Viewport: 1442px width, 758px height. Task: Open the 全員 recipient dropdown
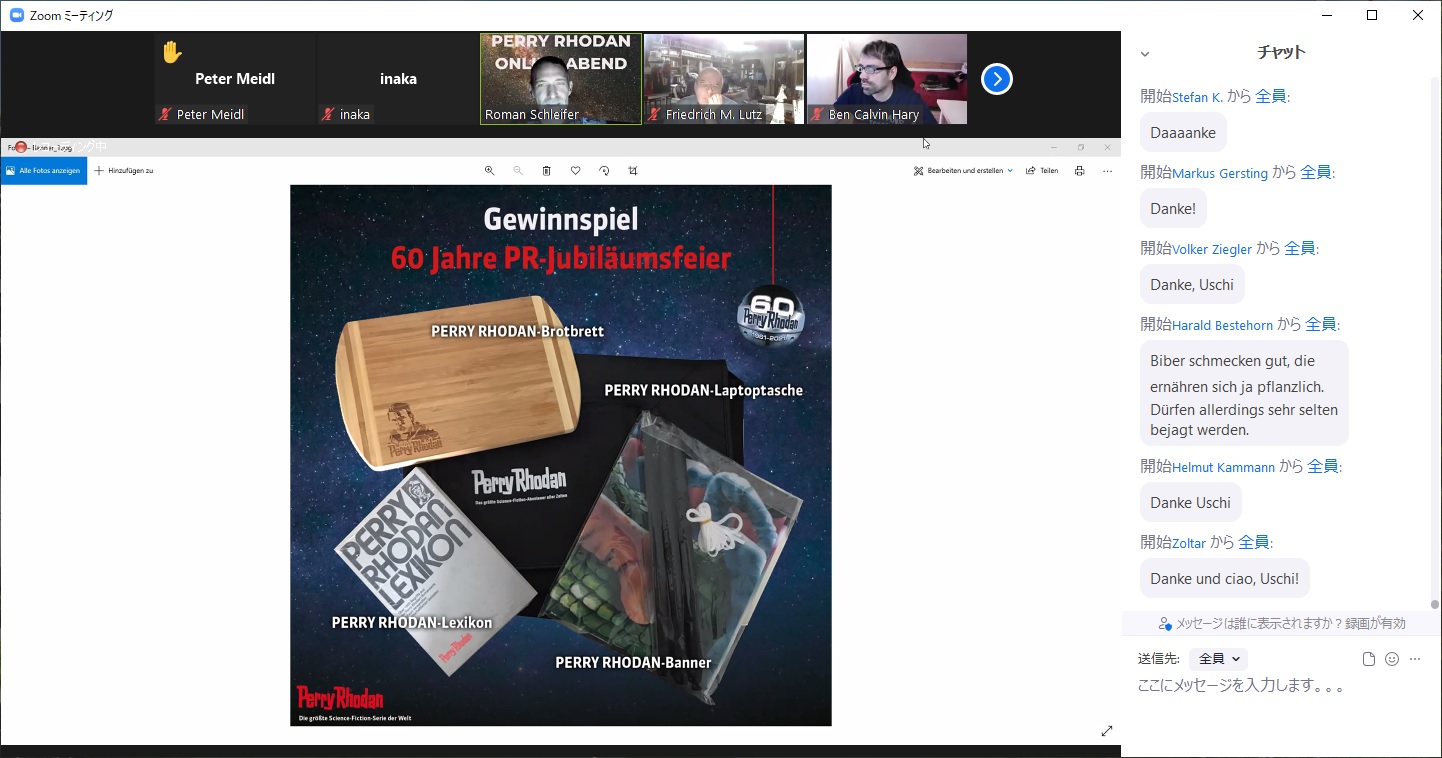(1219, 659)
